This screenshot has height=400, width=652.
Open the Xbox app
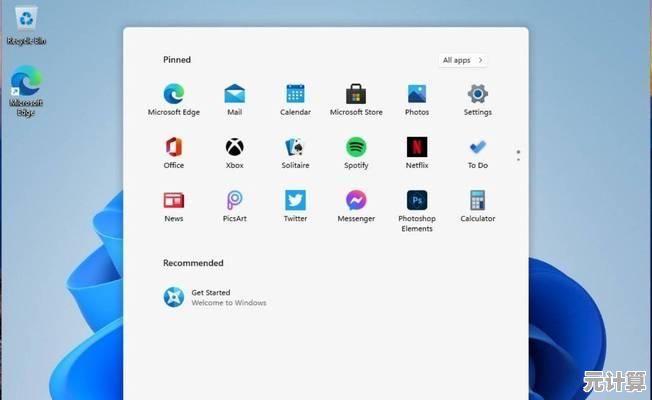pyautogui.click(x=235, y=148)
